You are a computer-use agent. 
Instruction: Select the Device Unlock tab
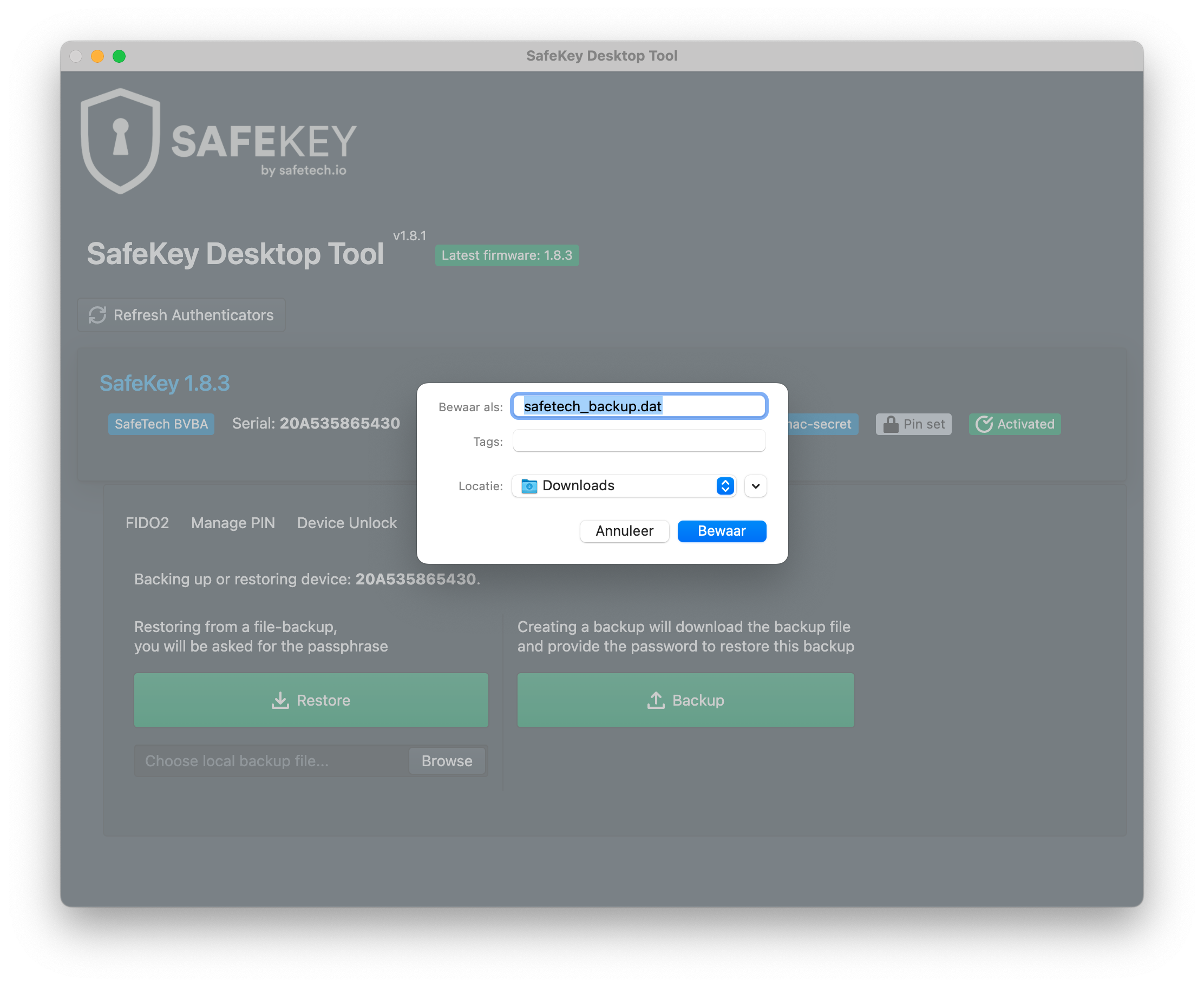[x=347, y=523]
